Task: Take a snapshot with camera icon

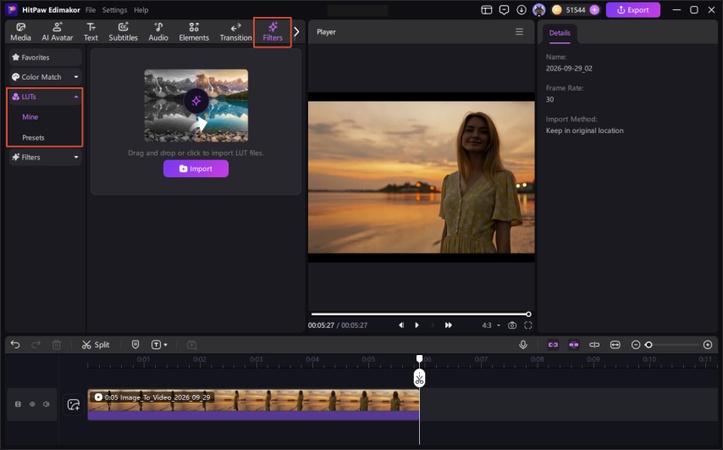Action: (x=512, y=325)
